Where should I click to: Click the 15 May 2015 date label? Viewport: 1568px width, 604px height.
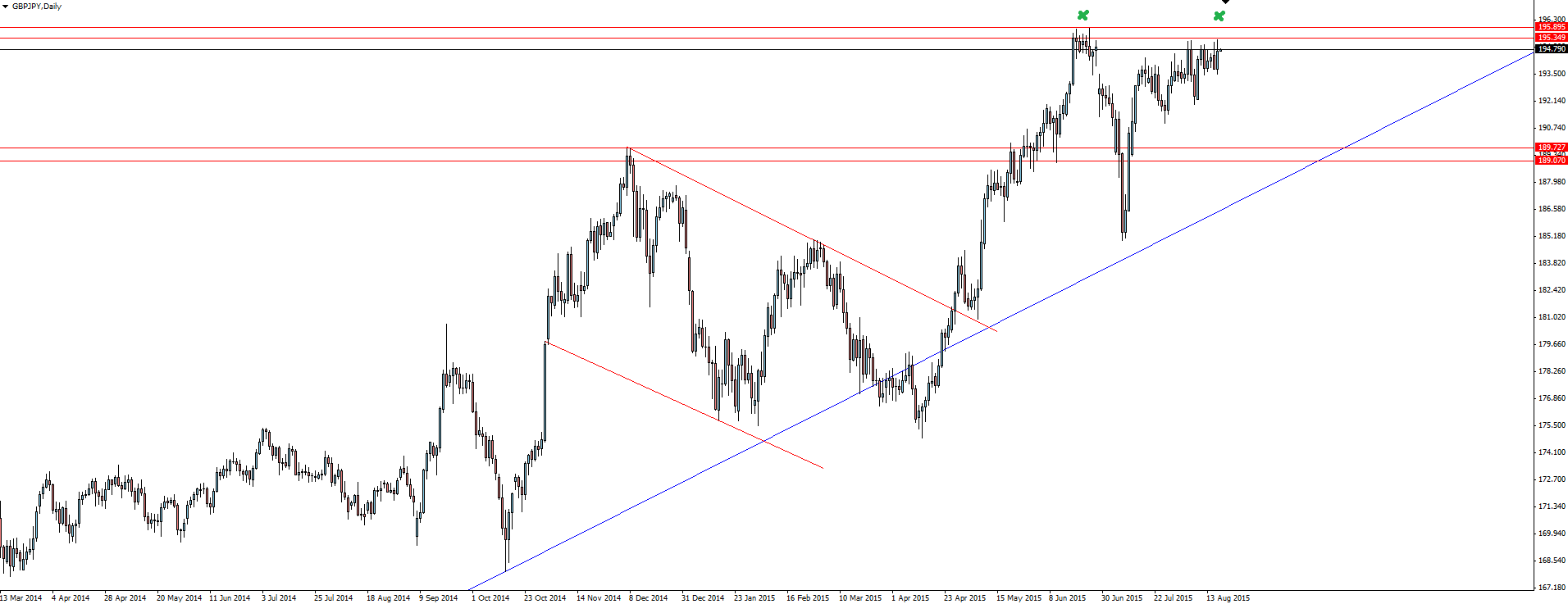1019,598
